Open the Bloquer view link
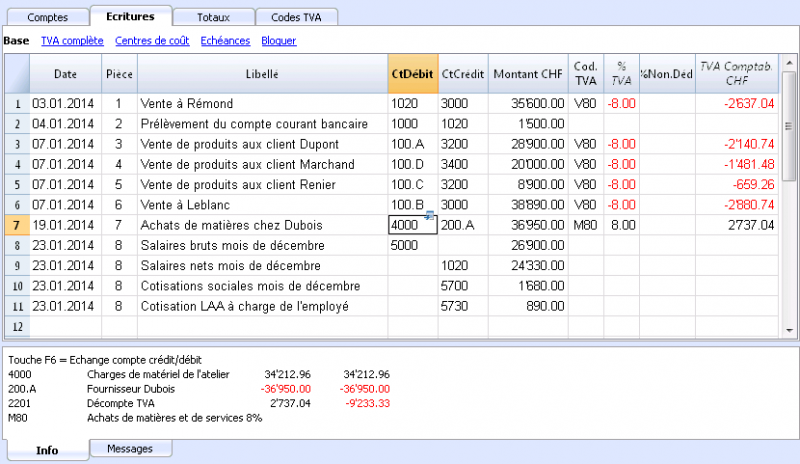 [x=279, y=41]
